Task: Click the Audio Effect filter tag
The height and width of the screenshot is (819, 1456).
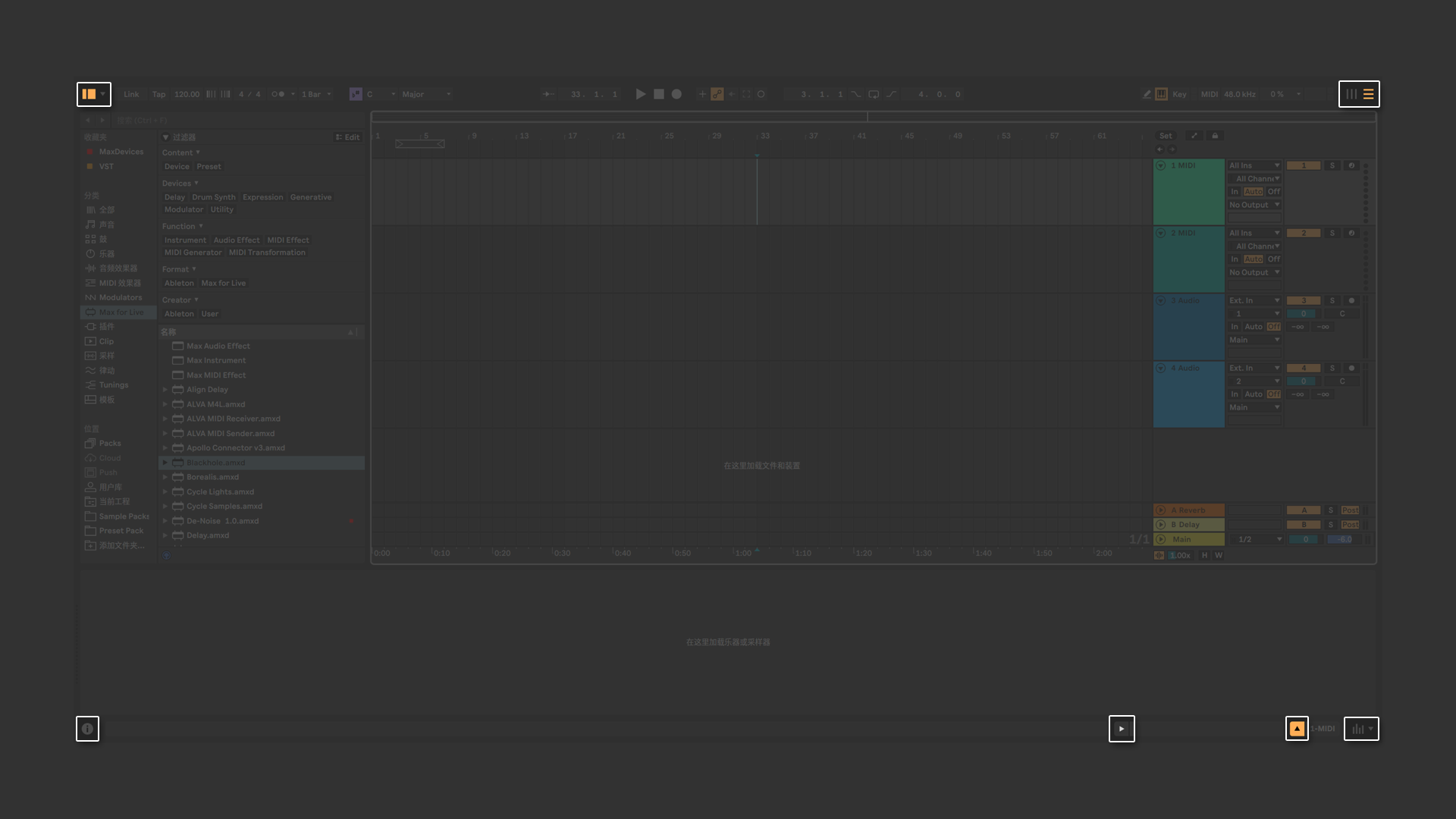Action: click(x=236, y=240)
